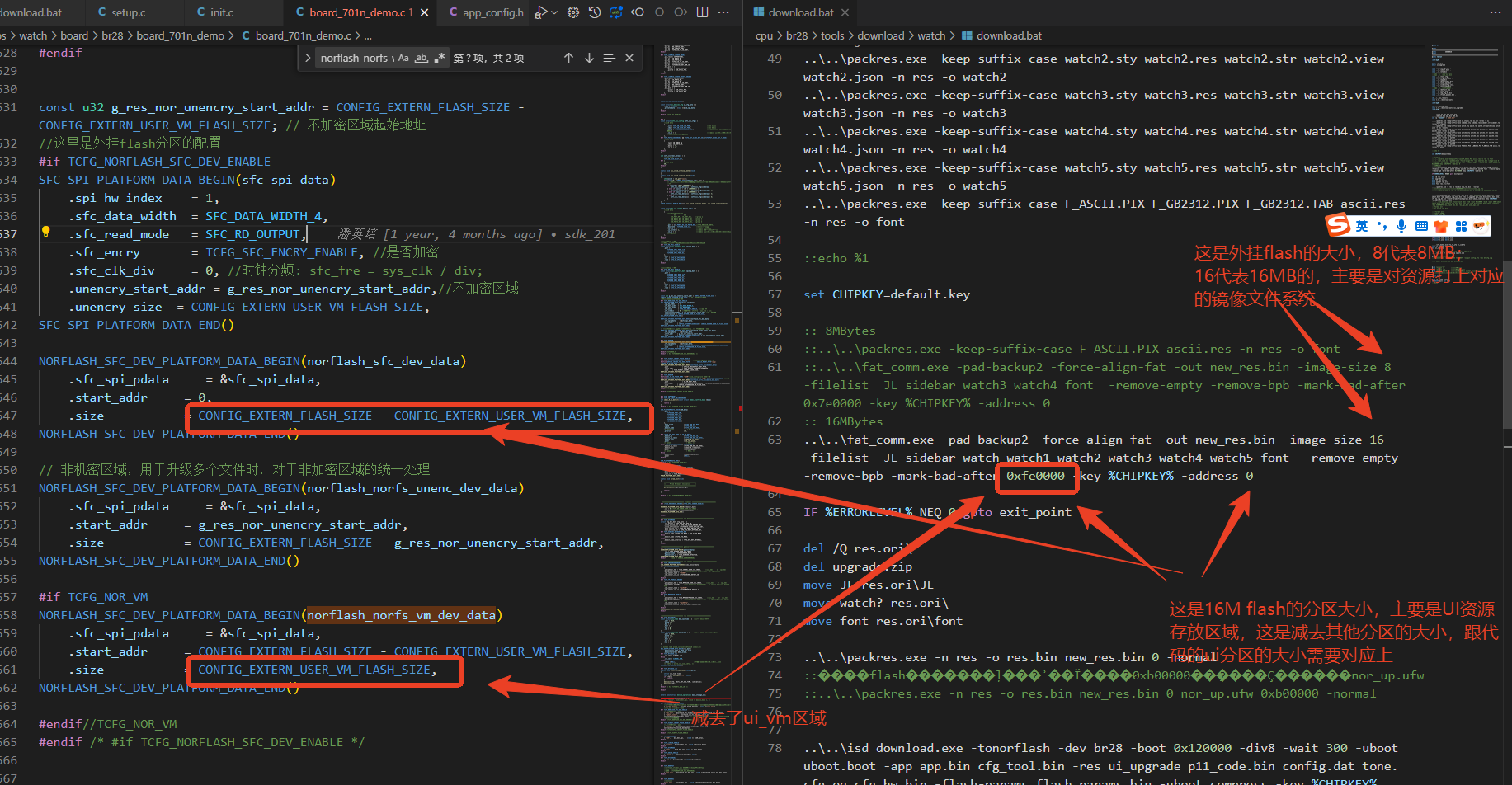Open the app_config.h tab

pyautogui.click(x=485, y=12)
